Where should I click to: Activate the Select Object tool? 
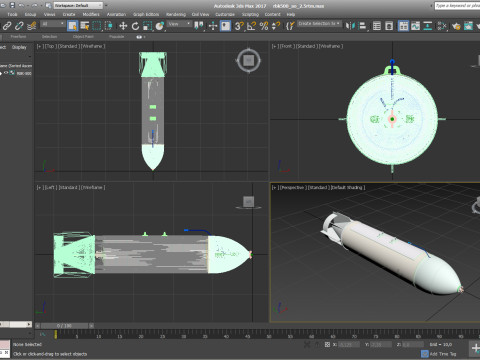[72, 26]
